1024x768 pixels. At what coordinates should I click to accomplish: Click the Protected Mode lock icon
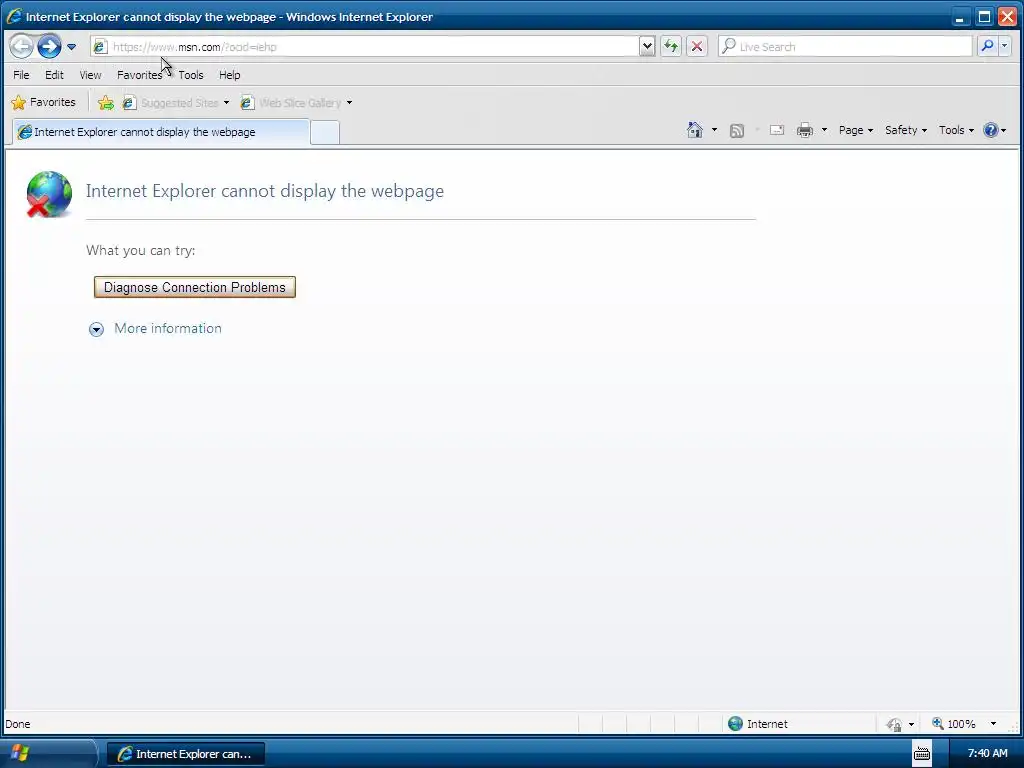[x=894, y=724]
